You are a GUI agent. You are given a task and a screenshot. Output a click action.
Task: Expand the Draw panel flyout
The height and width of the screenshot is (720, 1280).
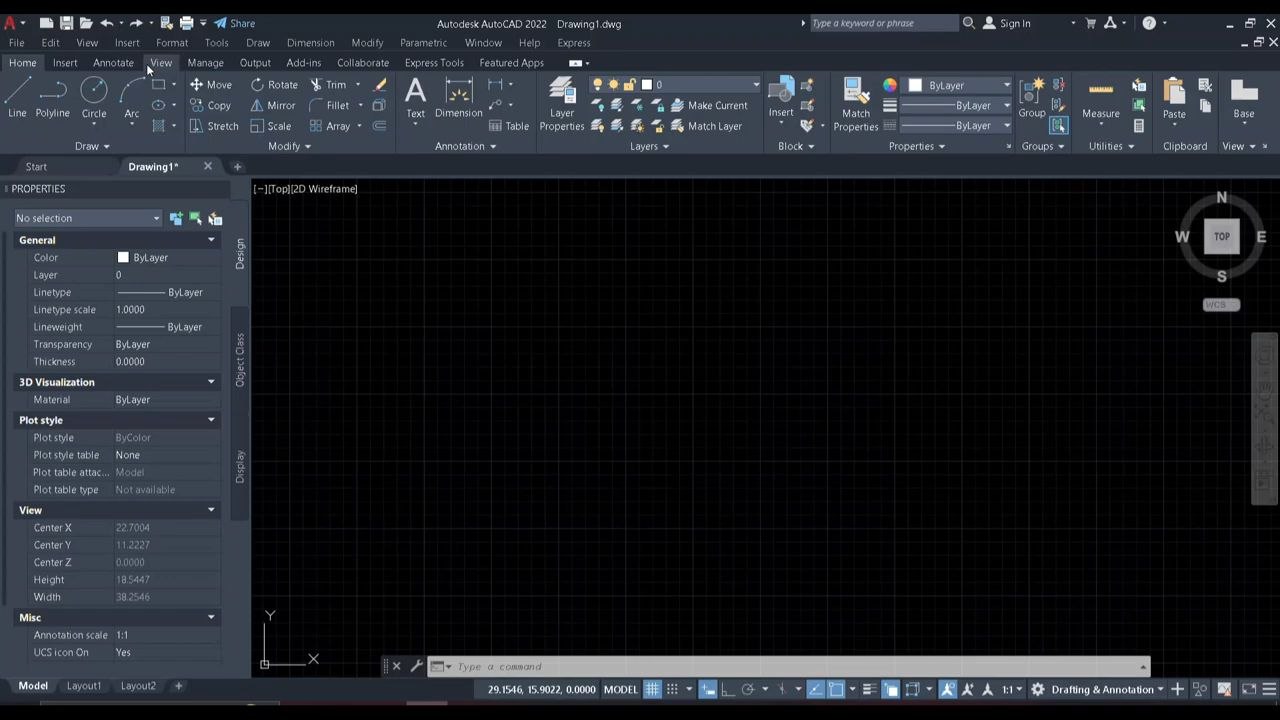92,146
